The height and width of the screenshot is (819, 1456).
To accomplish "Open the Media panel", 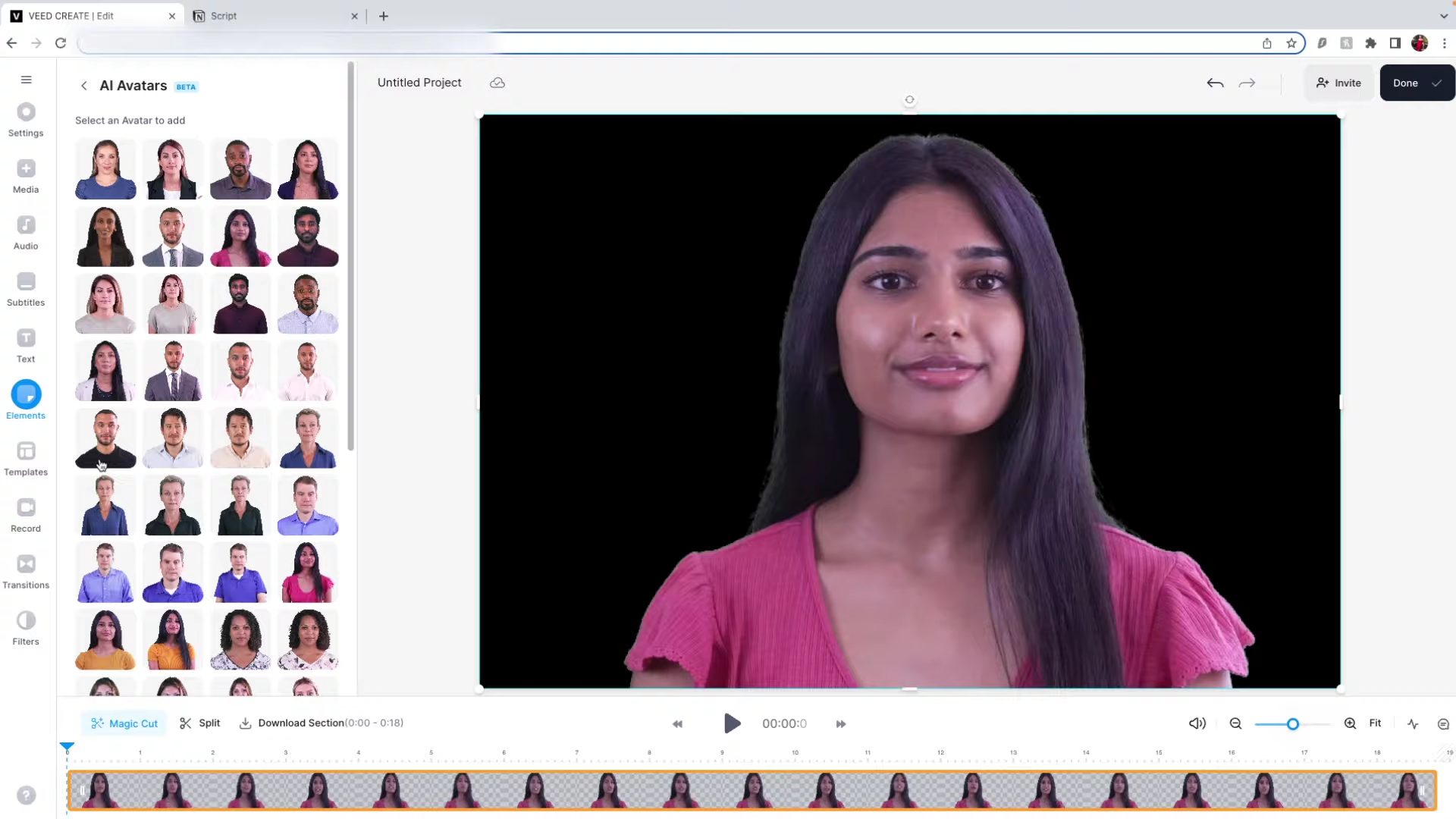I will coord(25,176).
